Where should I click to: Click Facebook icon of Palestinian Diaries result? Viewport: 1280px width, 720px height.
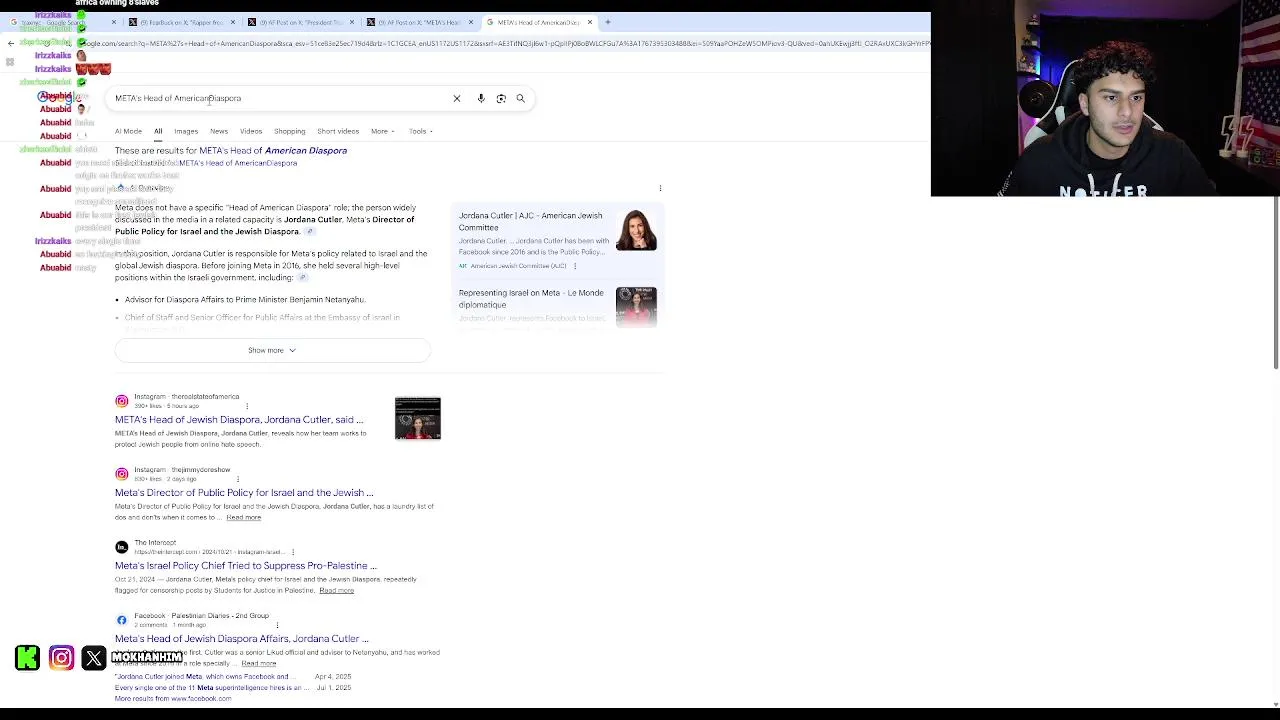[122, 620]
